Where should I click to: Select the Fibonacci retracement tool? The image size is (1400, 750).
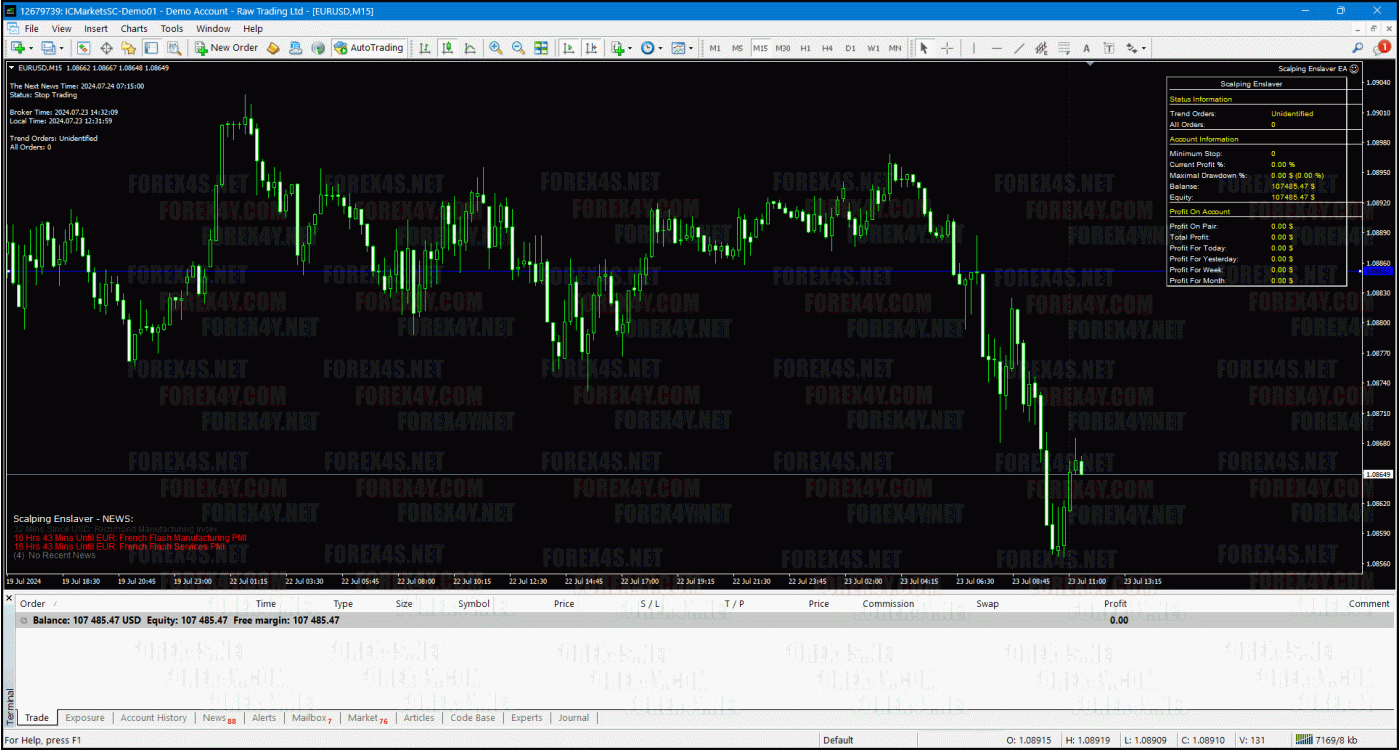(1064, 48)
